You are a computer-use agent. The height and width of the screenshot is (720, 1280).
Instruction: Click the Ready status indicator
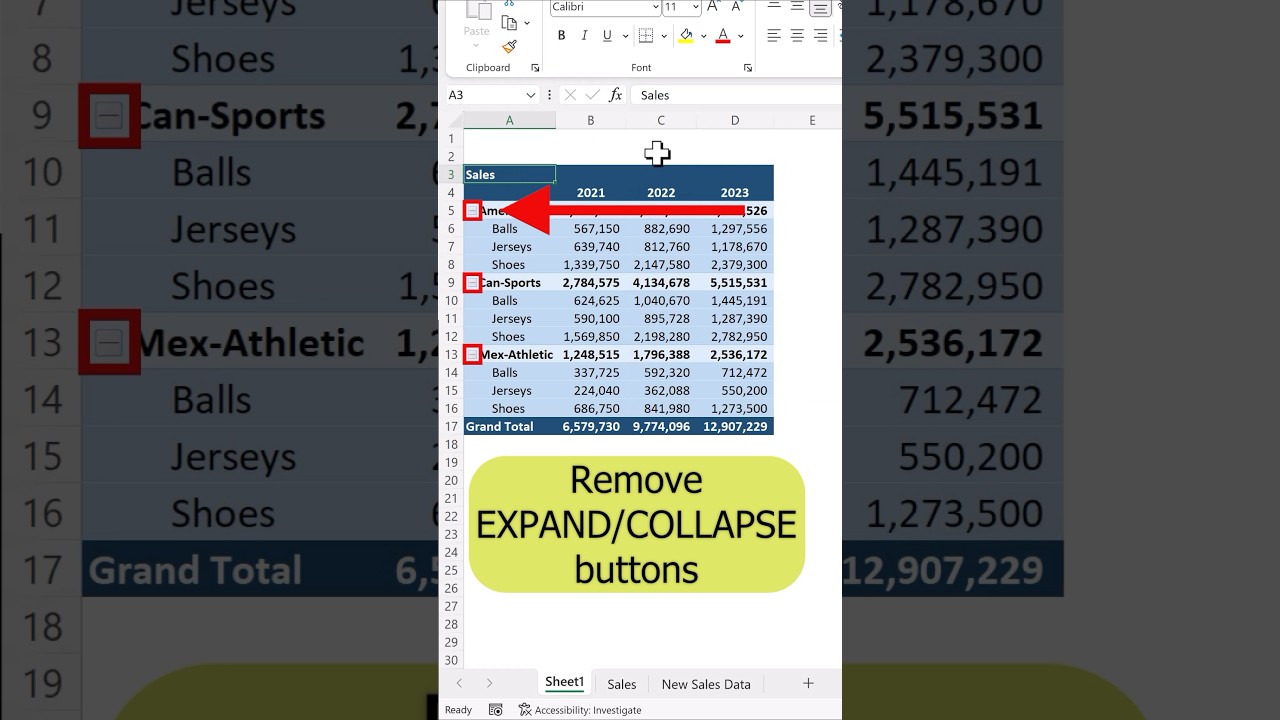click(458, 710)
